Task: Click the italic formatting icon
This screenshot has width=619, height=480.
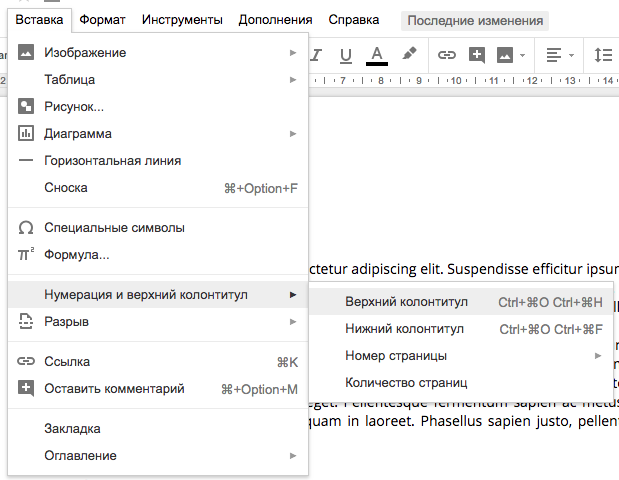Action: coord(316,54)
